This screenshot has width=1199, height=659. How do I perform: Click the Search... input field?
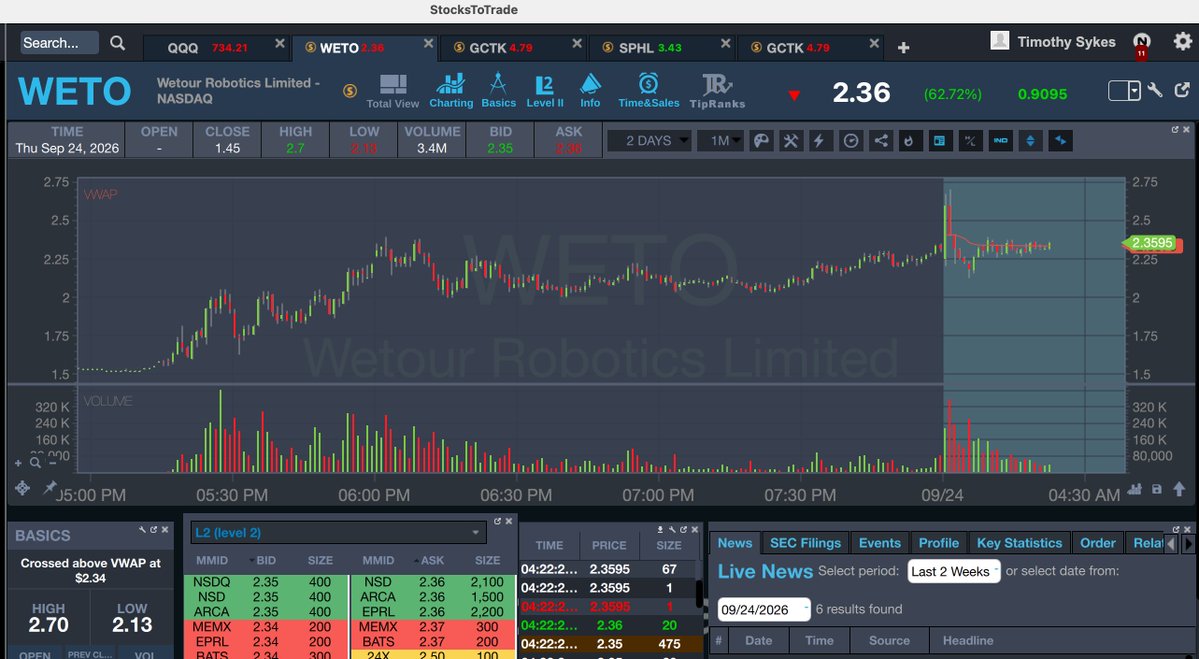[x=60, y=43]
